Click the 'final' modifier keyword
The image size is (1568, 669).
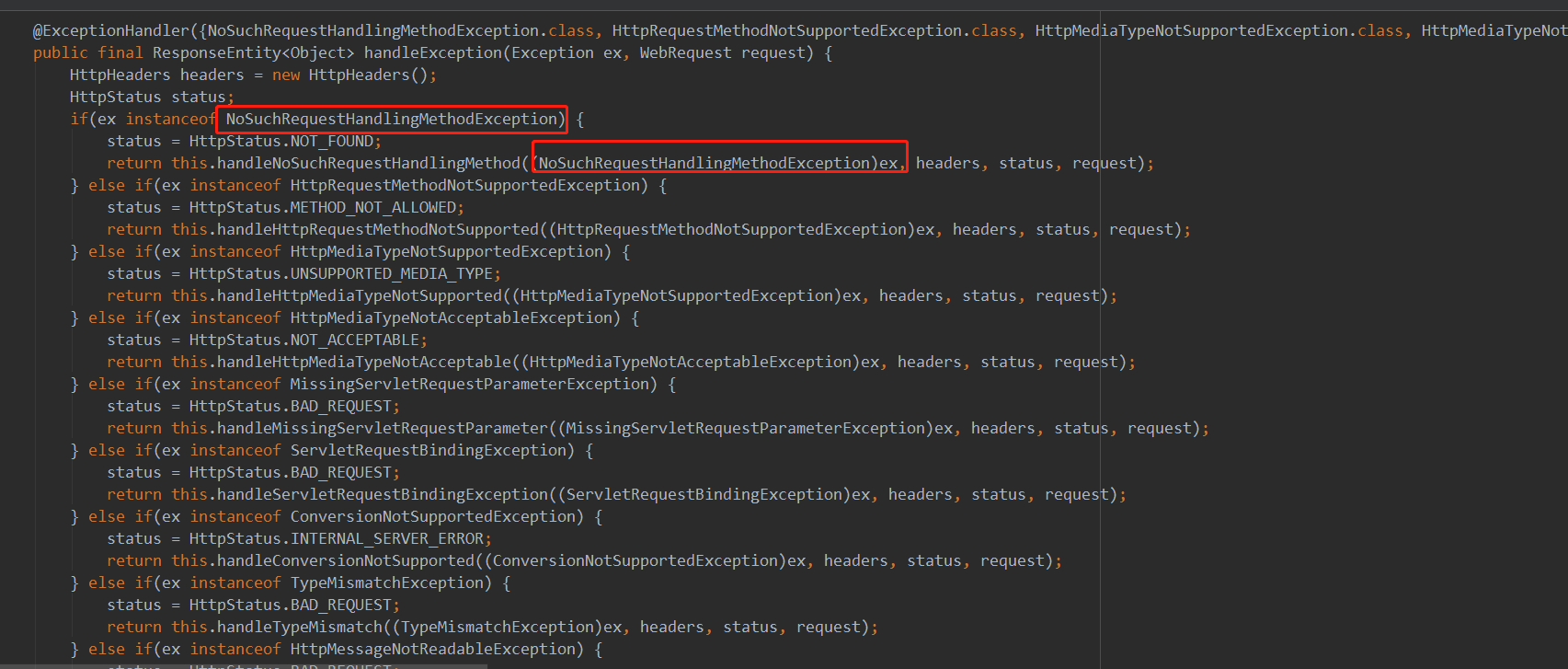tap(120, 52)
